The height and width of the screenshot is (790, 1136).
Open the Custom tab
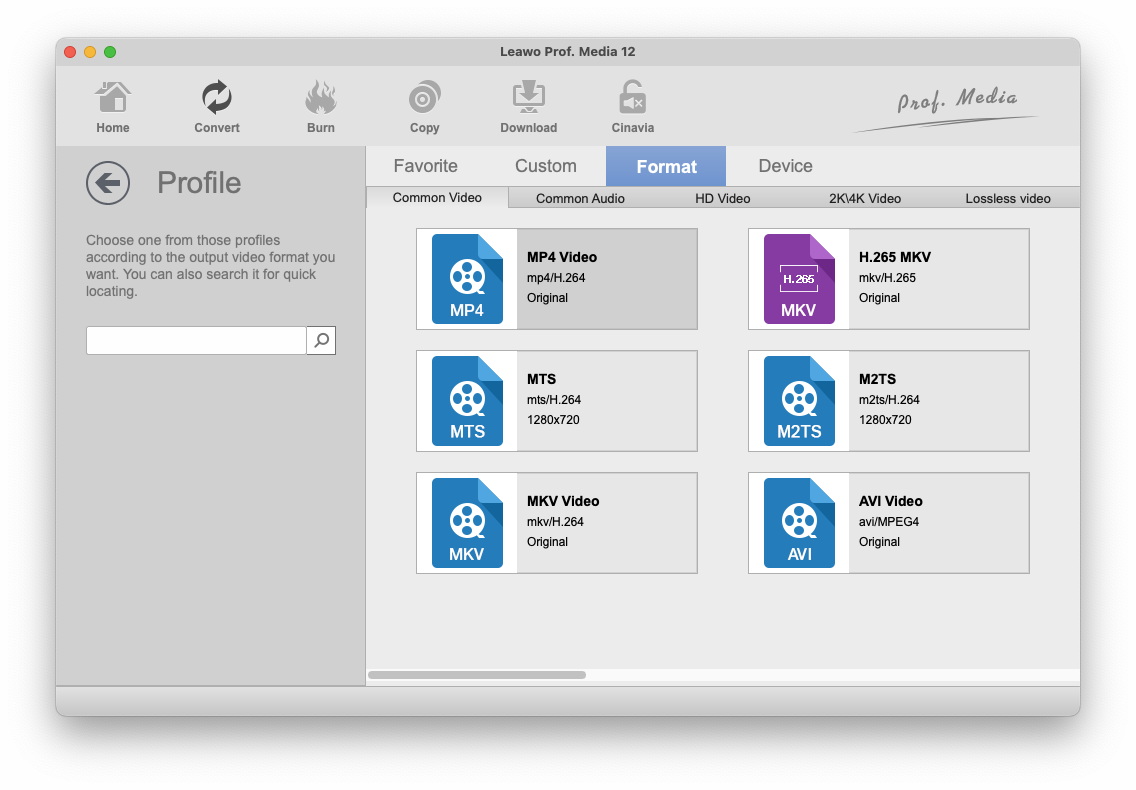coord(545,166)
